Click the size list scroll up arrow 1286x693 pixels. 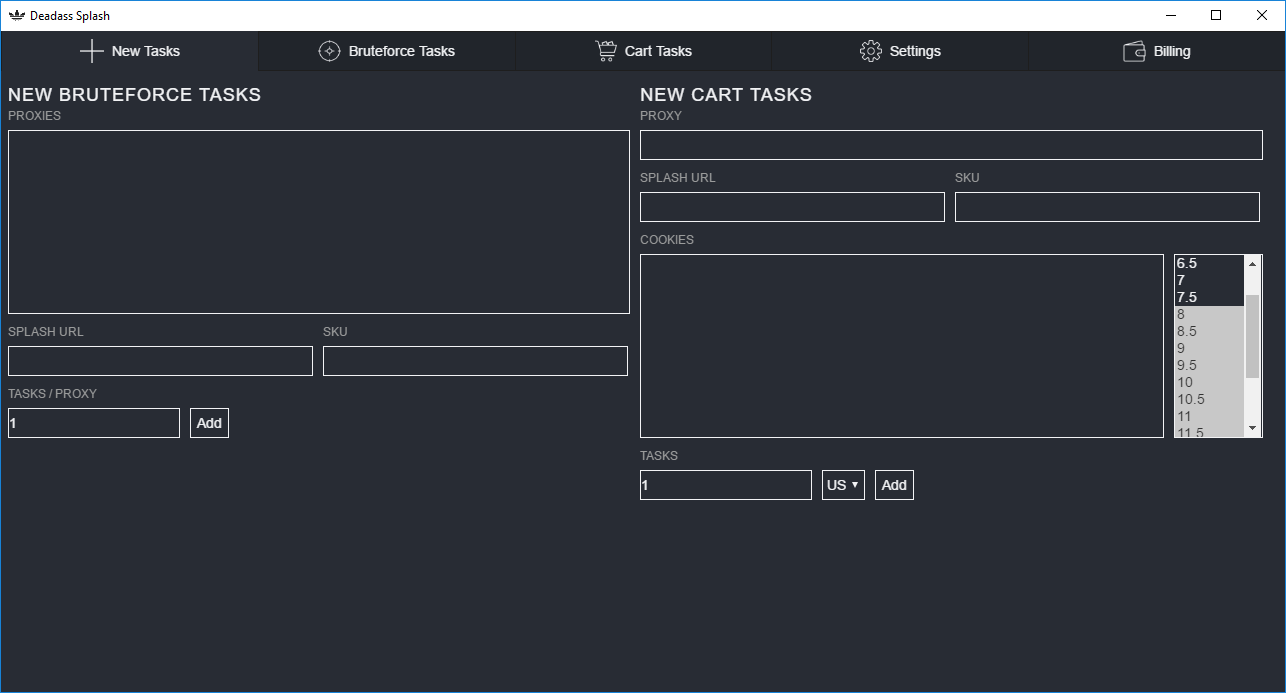point(1253,264)
